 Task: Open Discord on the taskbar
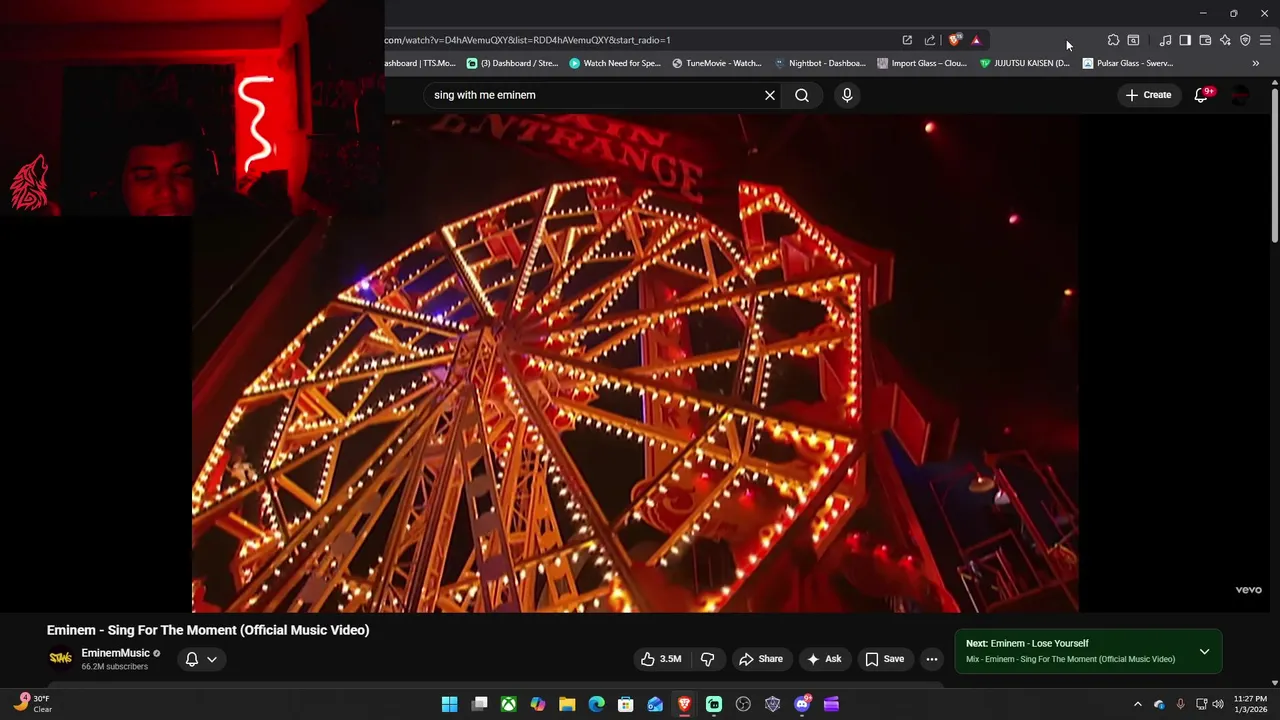point(802,704)
